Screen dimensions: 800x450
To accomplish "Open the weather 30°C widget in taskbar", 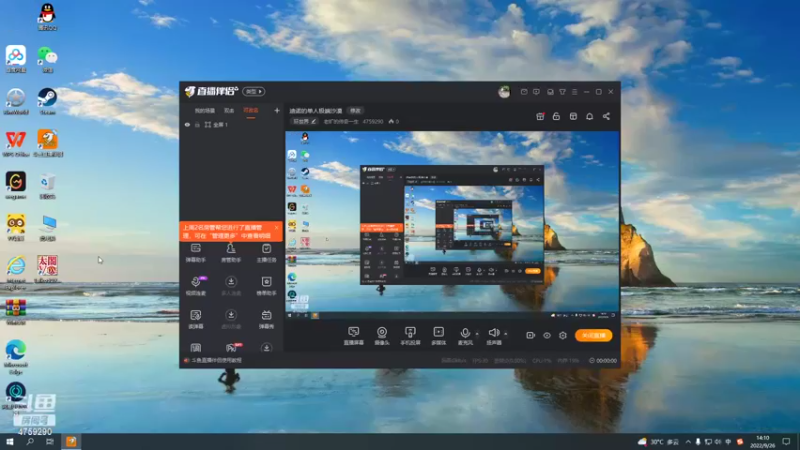I will pyautogui.click(x=659, y=441).
